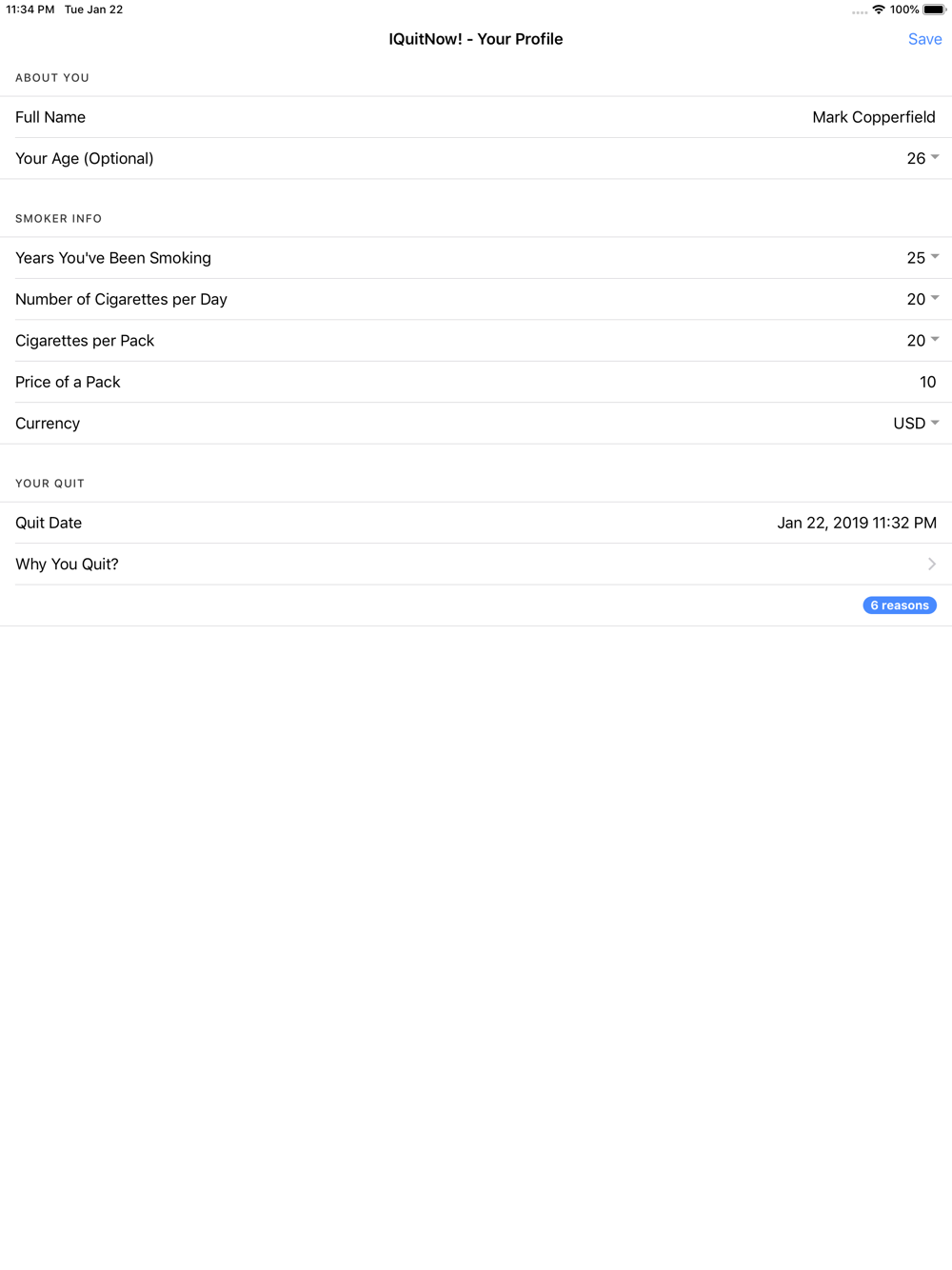This screenshot has height=1270, width=952.
Task: Tap the clock time in status bar
Action: tap(30, 10)
